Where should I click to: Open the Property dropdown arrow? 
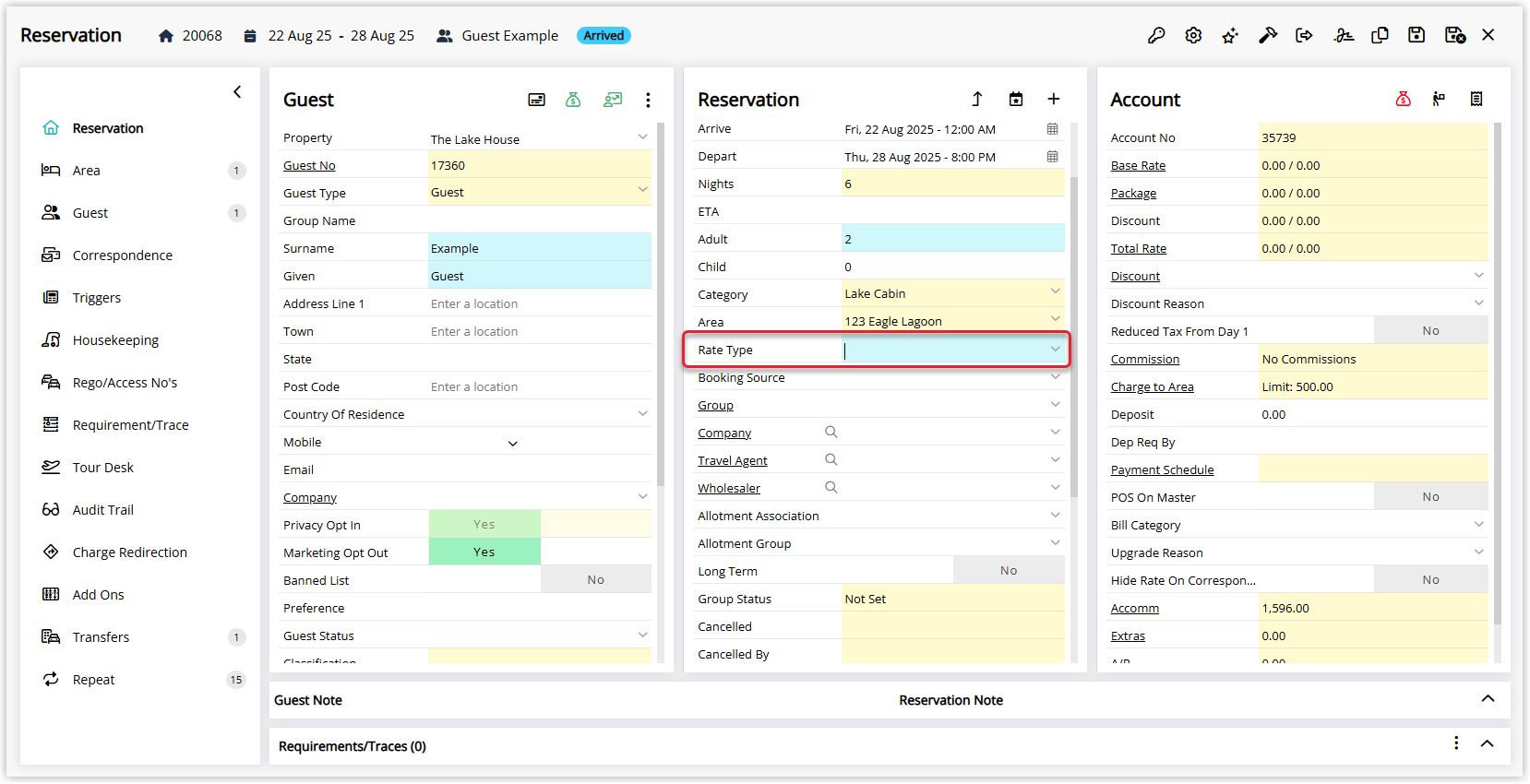642,137
